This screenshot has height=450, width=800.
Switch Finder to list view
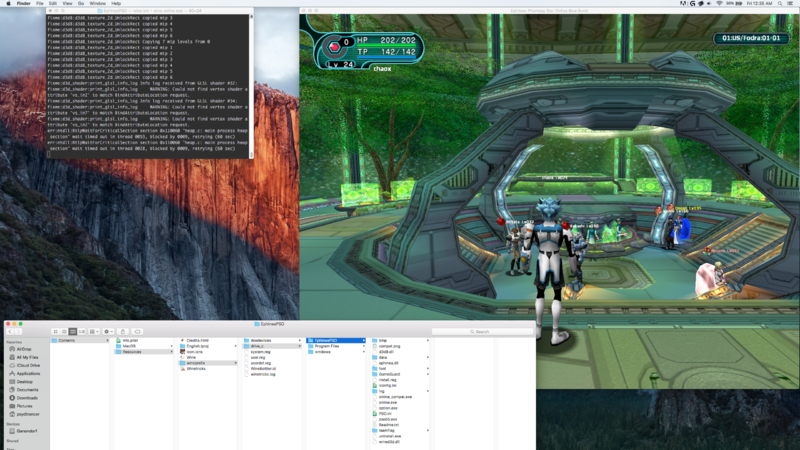[x=64, y=332]
